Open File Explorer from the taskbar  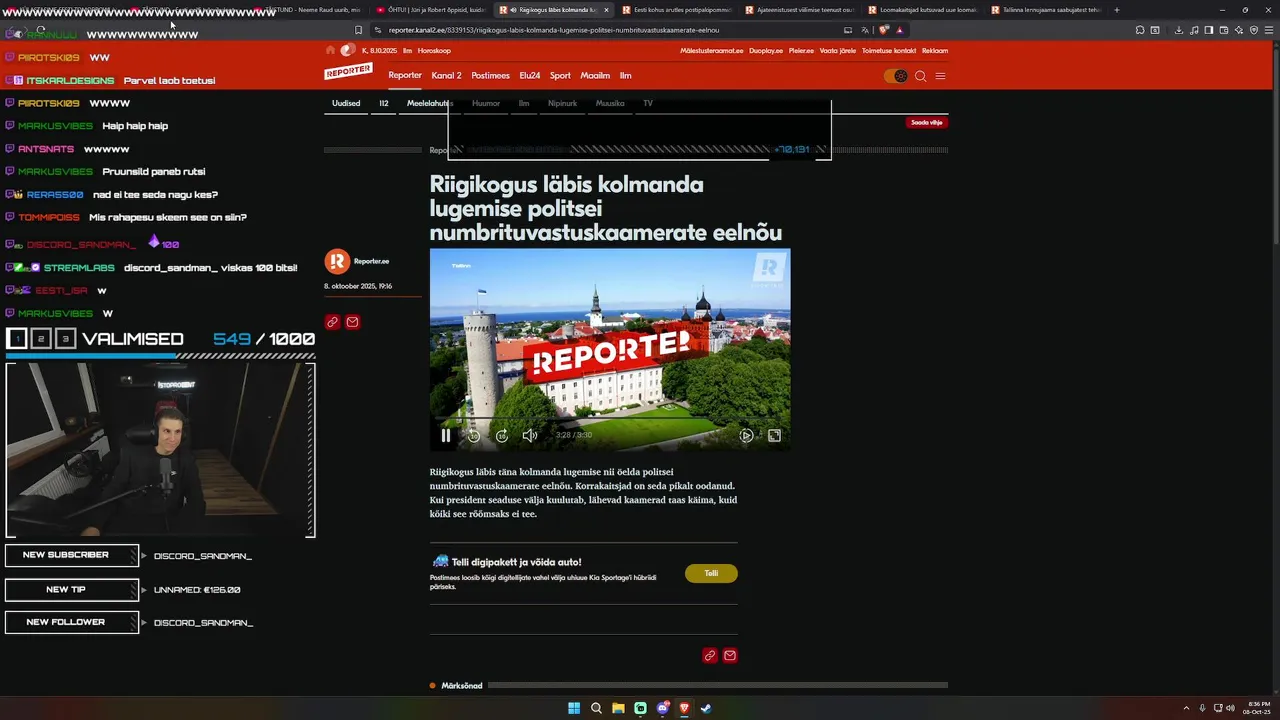pyautogui.click(x=618, y=708)
